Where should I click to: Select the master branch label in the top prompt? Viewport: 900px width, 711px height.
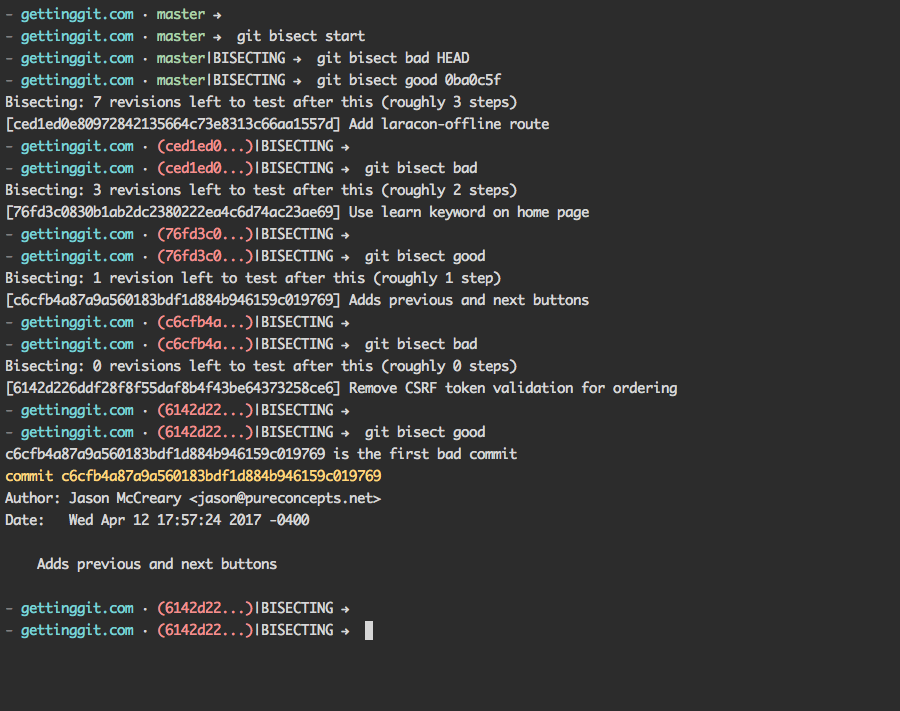pos(180,14)
